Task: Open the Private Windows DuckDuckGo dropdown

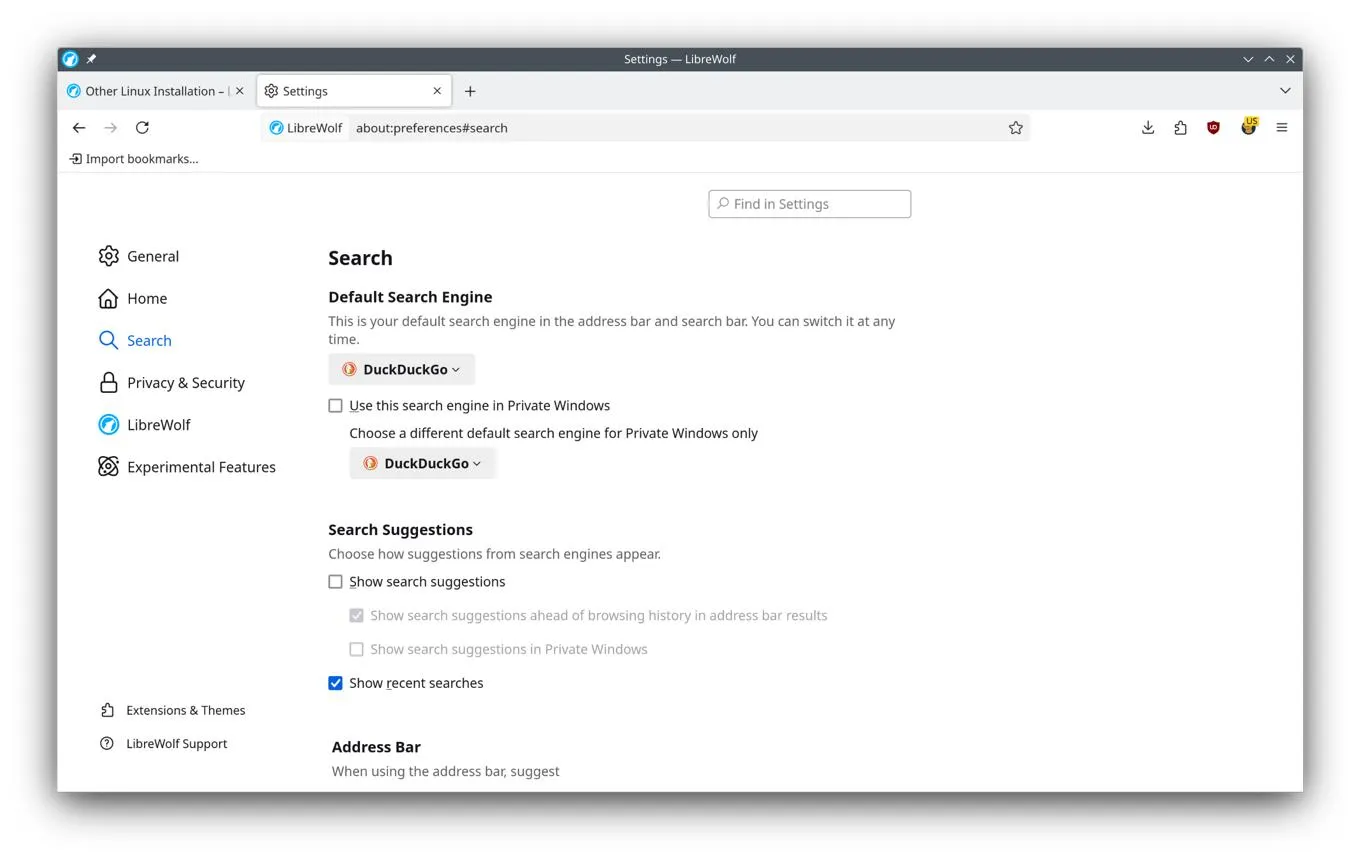Action: click(423, 464)
